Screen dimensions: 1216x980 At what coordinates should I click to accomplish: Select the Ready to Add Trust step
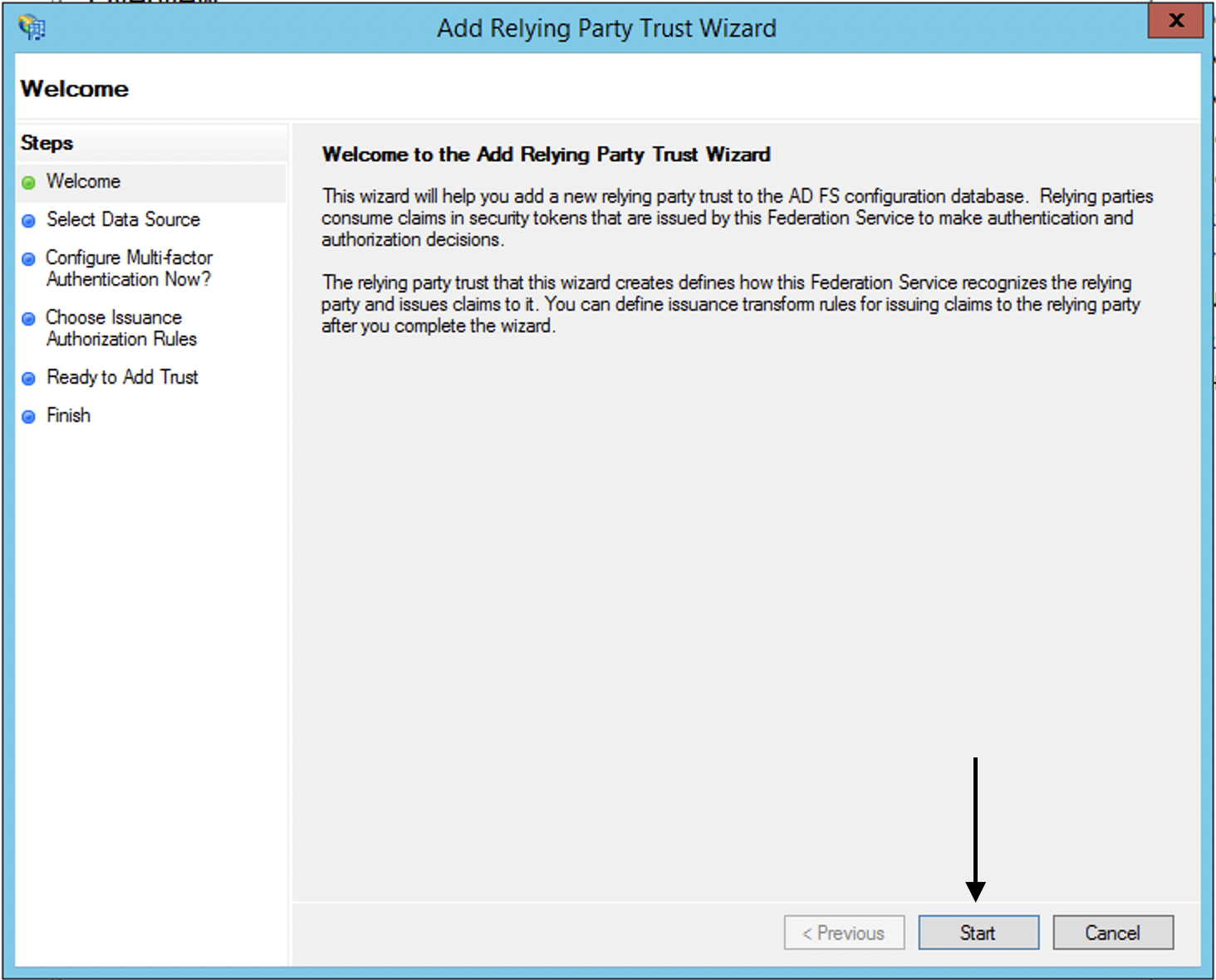click(x=123, y=377)
